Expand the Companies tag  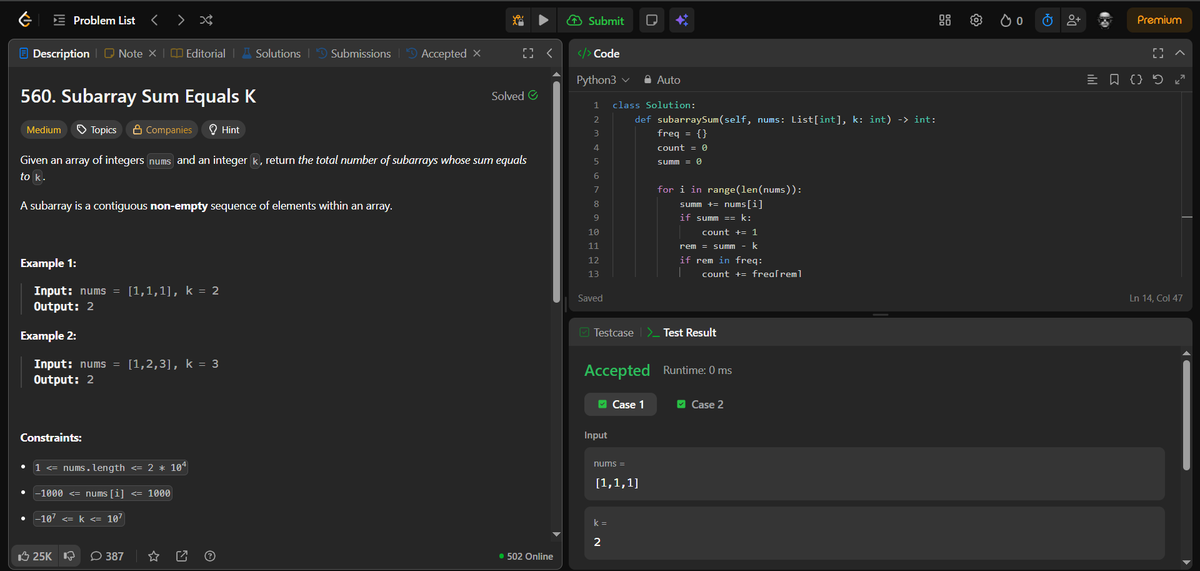(x=162, y=130)
